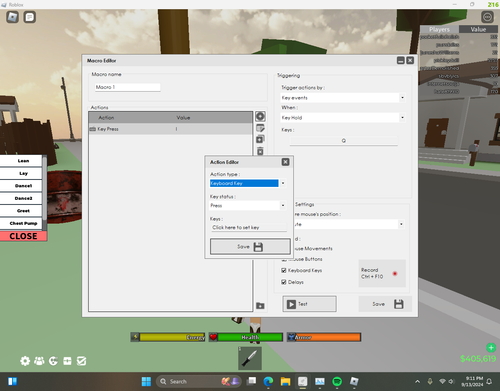Choose the Dance2 emote
This screenshot has width=500, height=391.
point(22,198)
